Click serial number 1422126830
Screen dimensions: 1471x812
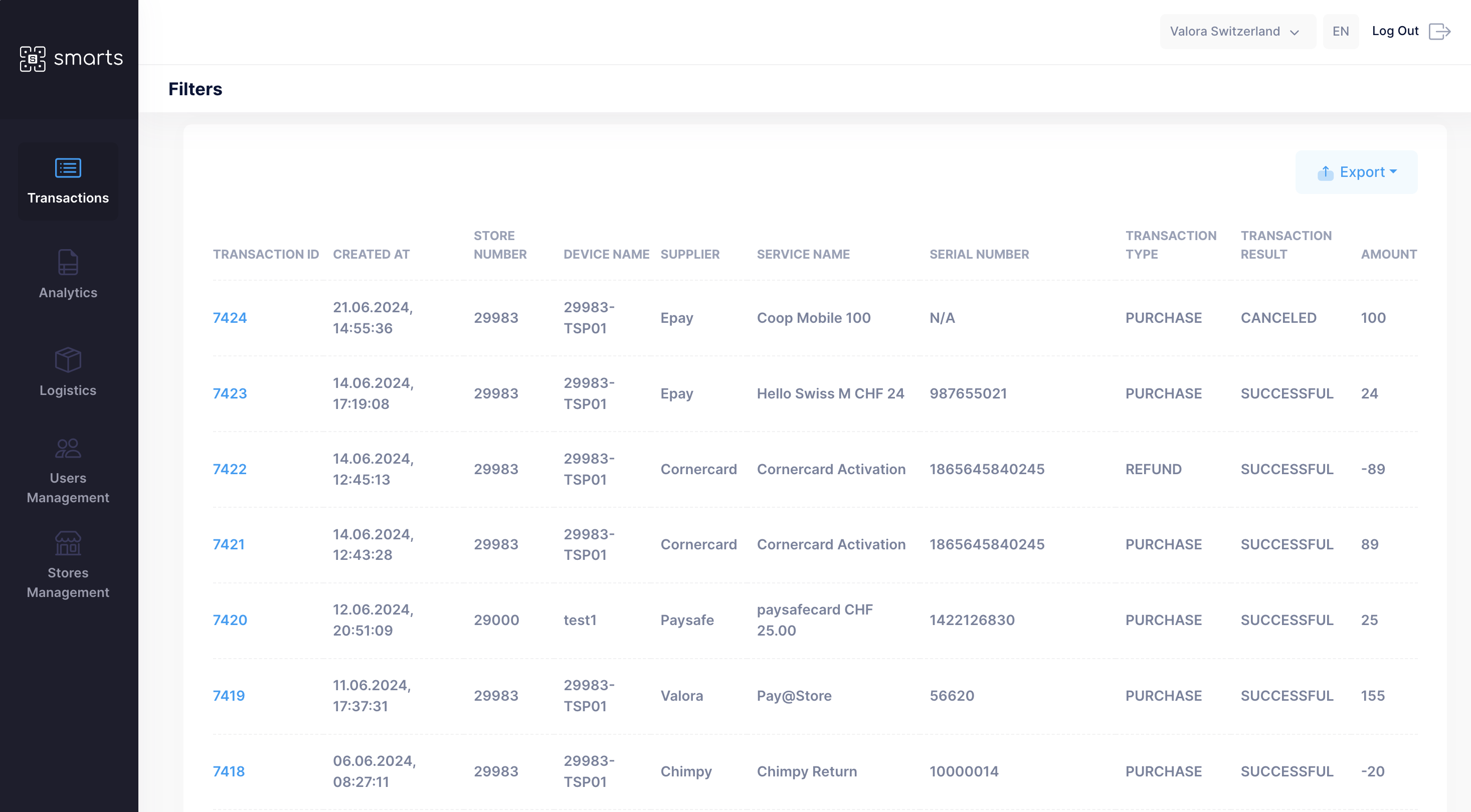coord(972,620)
